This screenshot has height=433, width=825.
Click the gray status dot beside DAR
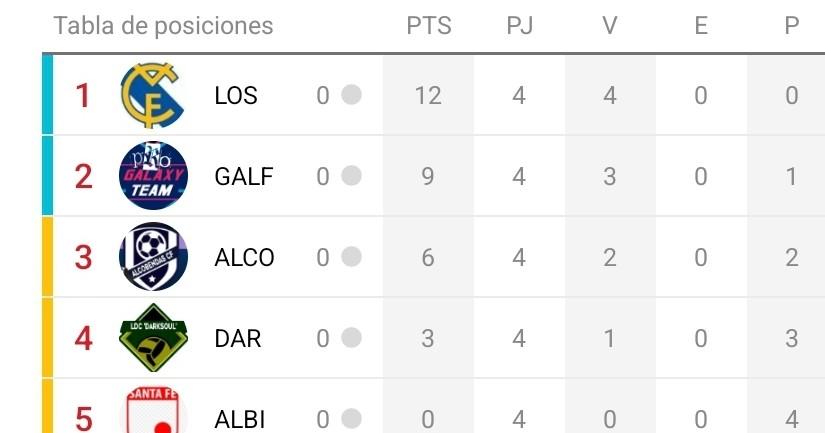(351, 338)
